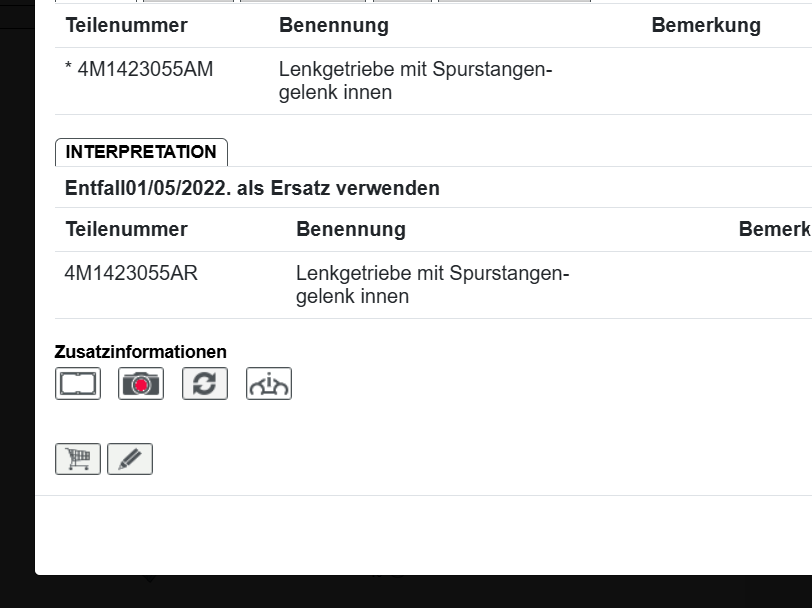Click the fully visible Bemerkung column header
This screenshot has width=812, height=608.
click(706, 26)
